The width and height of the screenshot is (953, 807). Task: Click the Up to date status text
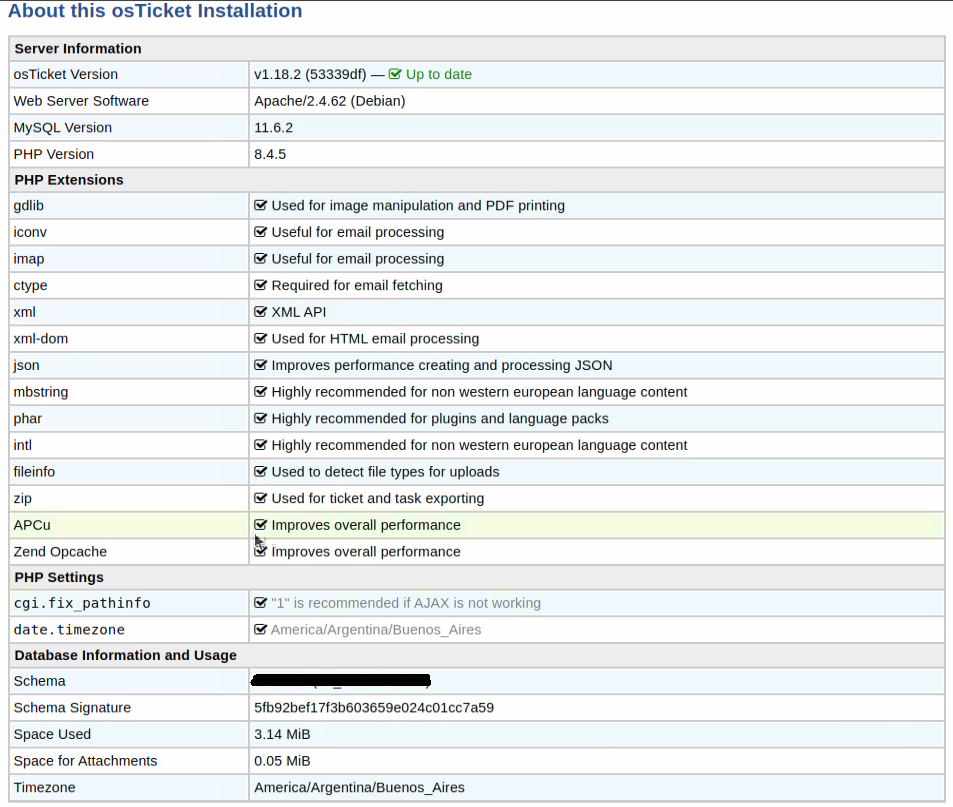coord(438,74)
